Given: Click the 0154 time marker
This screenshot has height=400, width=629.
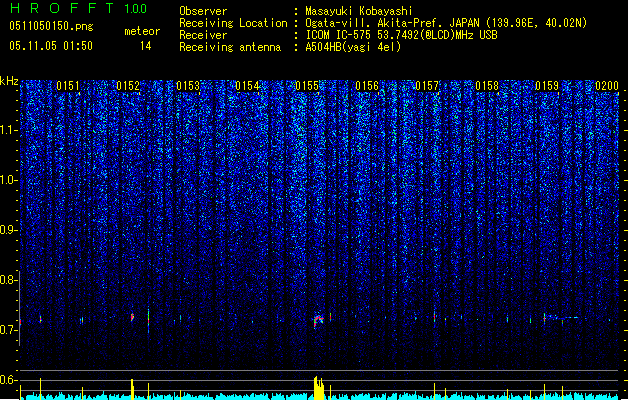Looking at the screenshot, I should click(247, 86).
